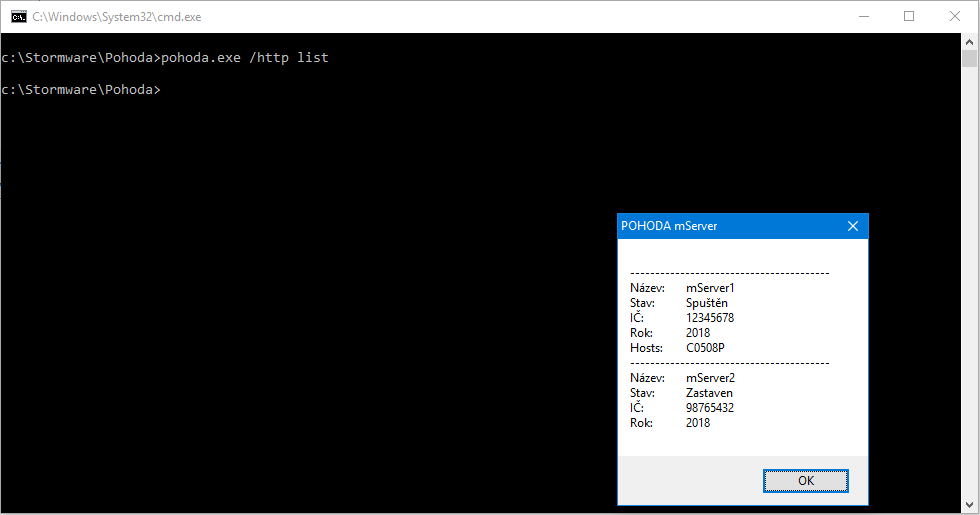Click the 'Zastaven' status value
Image resolution: width=980 pixels, height=515 pixels.
pos(709,393)
